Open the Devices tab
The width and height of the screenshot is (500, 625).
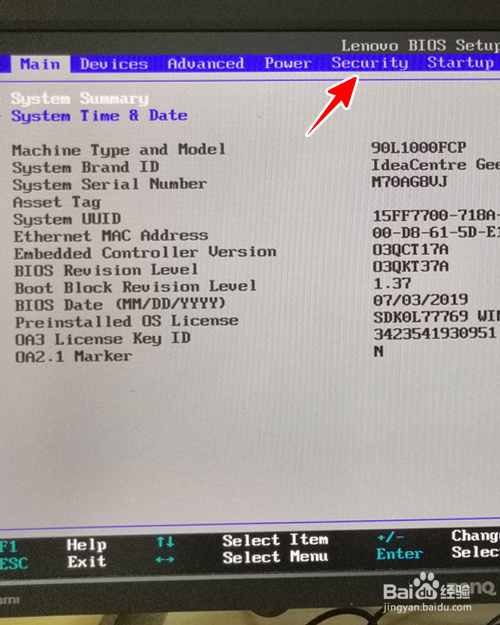114,64
